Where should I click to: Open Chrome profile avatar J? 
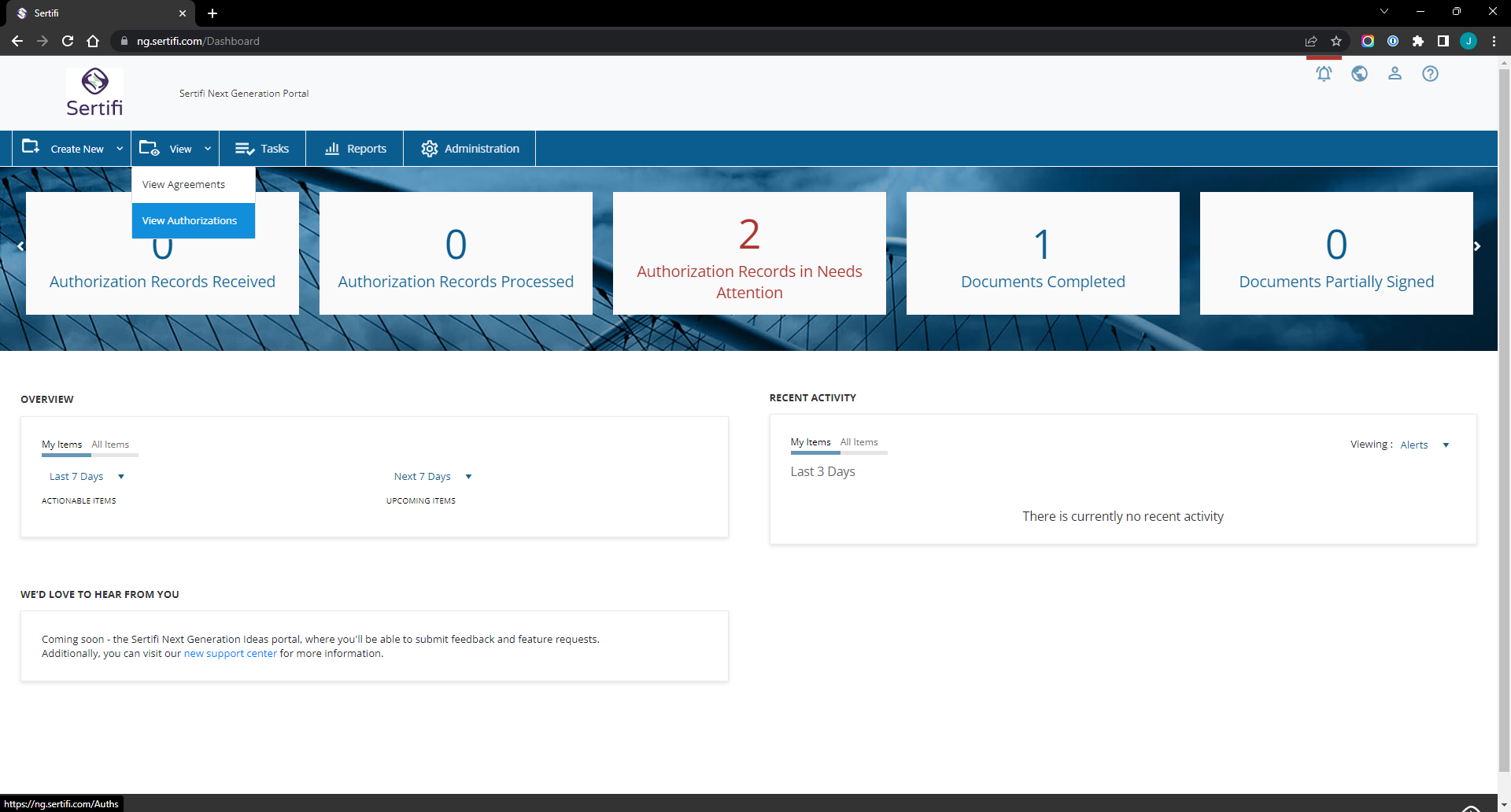pos(1469,41)
